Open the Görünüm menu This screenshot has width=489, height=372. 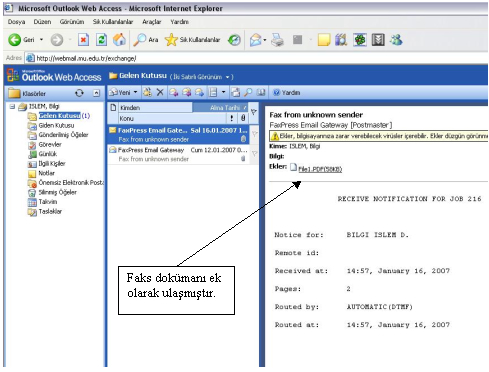[x=72, y=22]
